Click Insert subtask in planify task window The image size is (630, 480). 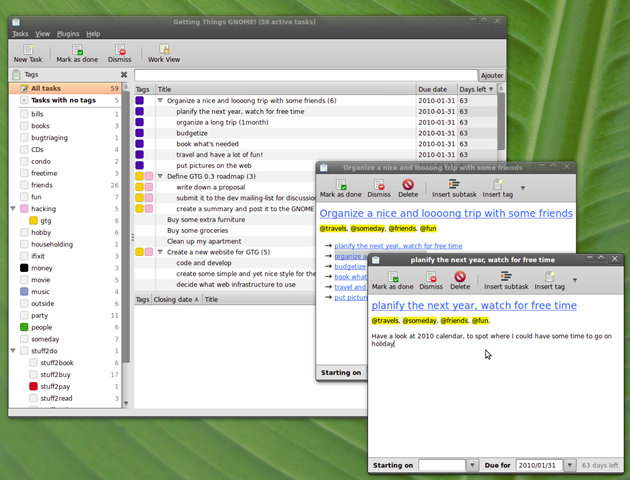[x=506, y=280]
